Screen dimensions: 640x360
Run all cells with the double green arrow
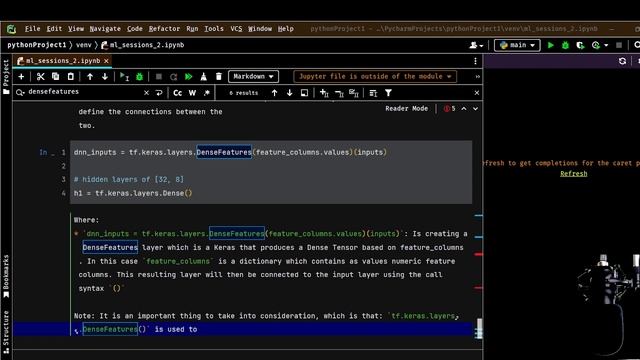pyautogui.click(x=189, y=77)
